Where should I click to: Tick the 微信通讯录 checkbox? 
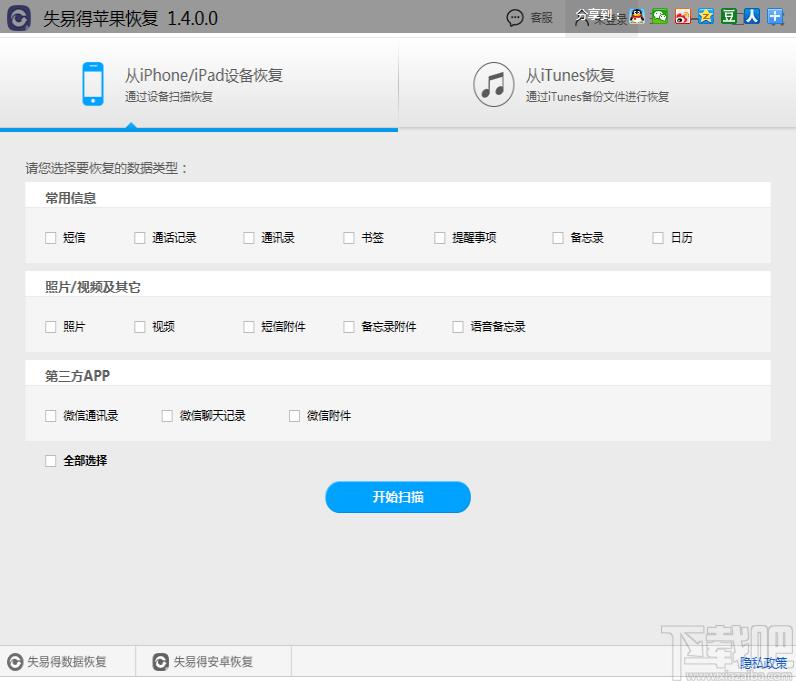pos(50,416)
